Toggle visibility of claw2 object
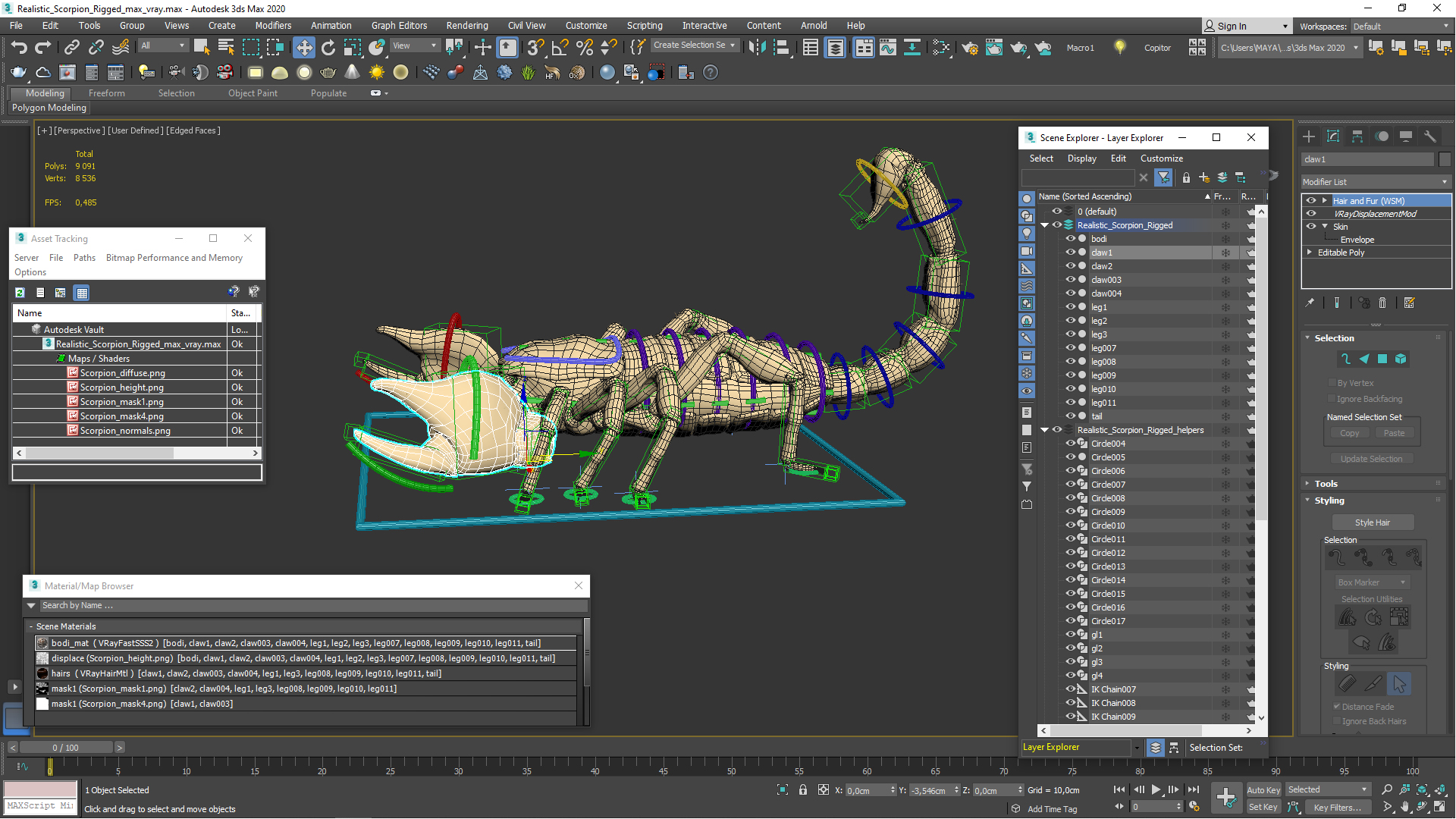The image size is (1456, 819). click(1070, 266)
